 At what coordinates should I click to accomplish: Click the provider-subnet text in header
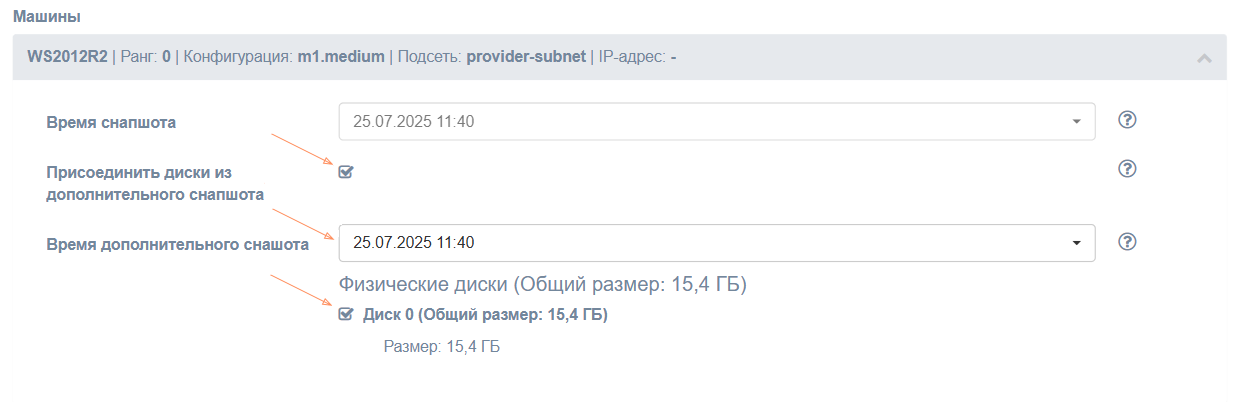528,57
